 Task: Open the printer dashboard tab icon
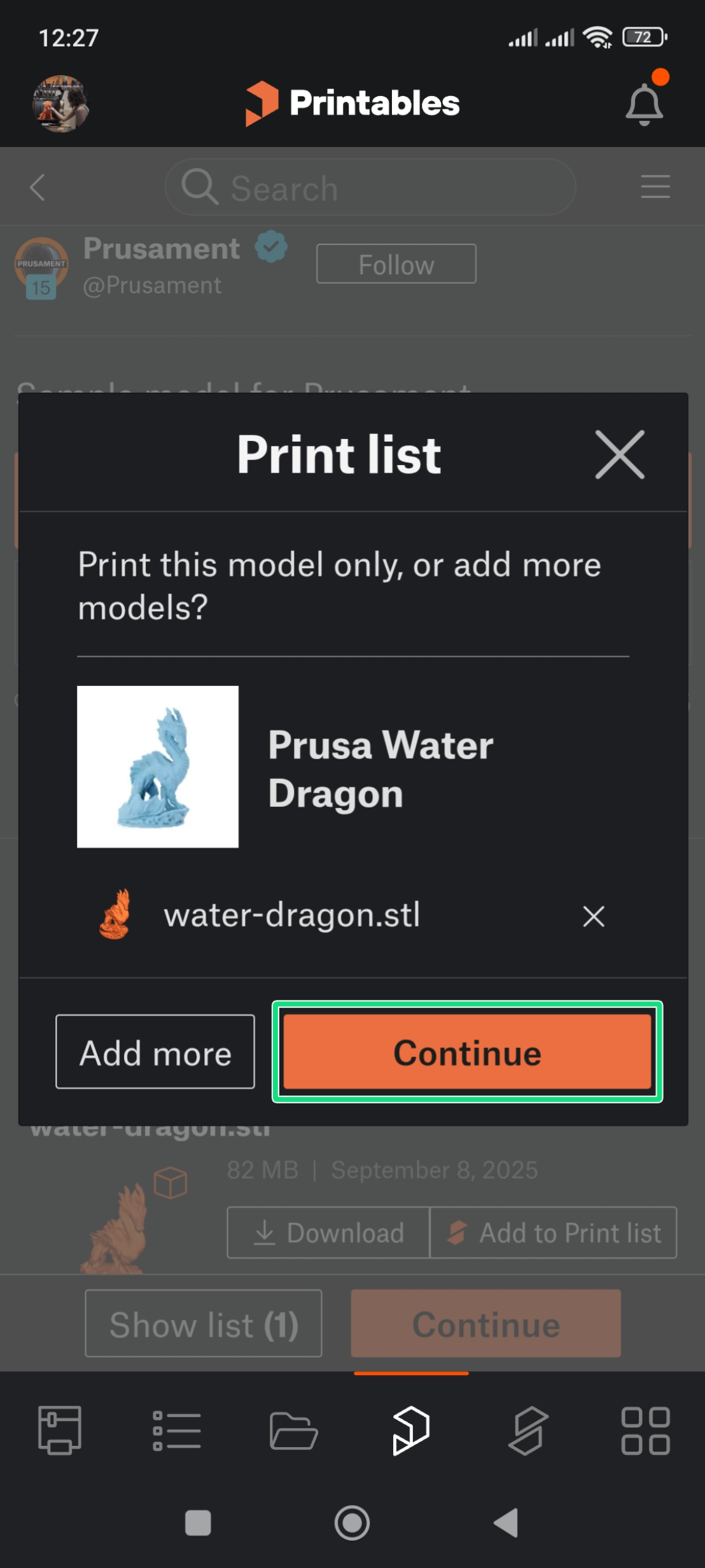tap(59, 1431)
